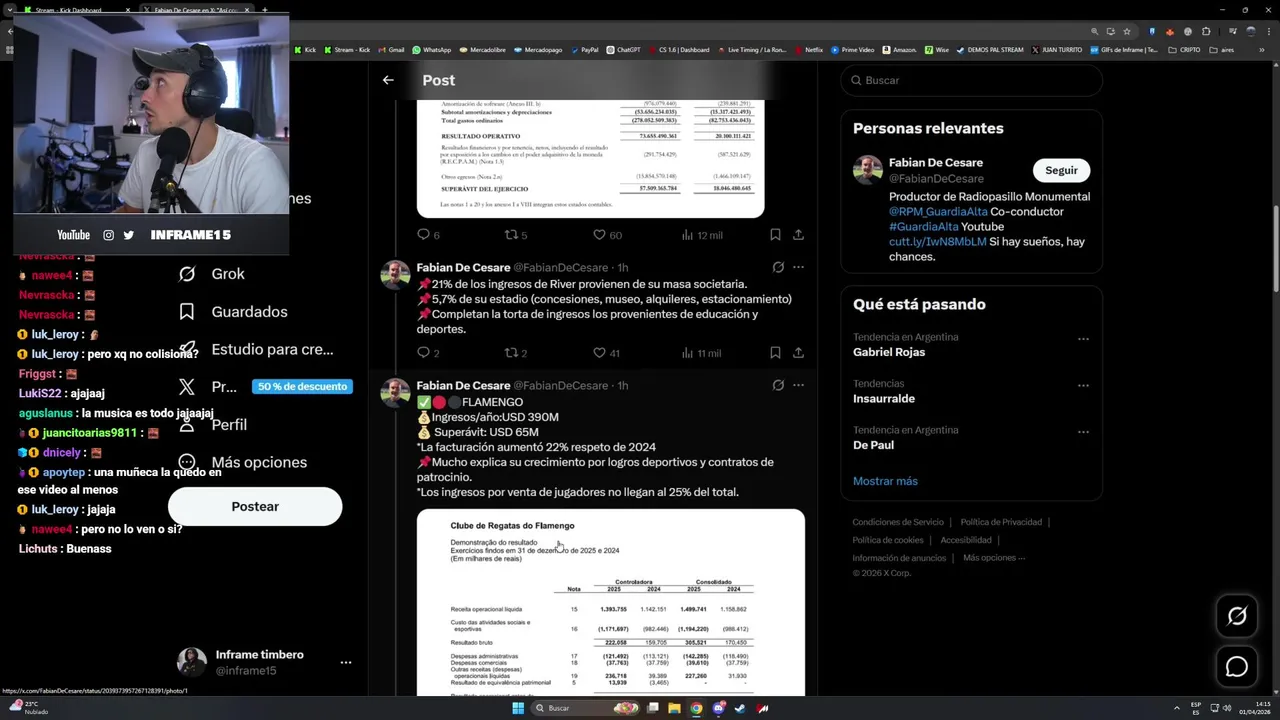Image resolution: width=1280 pixels, height=720 pixels.
Task: Click Windows taskbar Buscar search box
Action: tap(585, 708)
